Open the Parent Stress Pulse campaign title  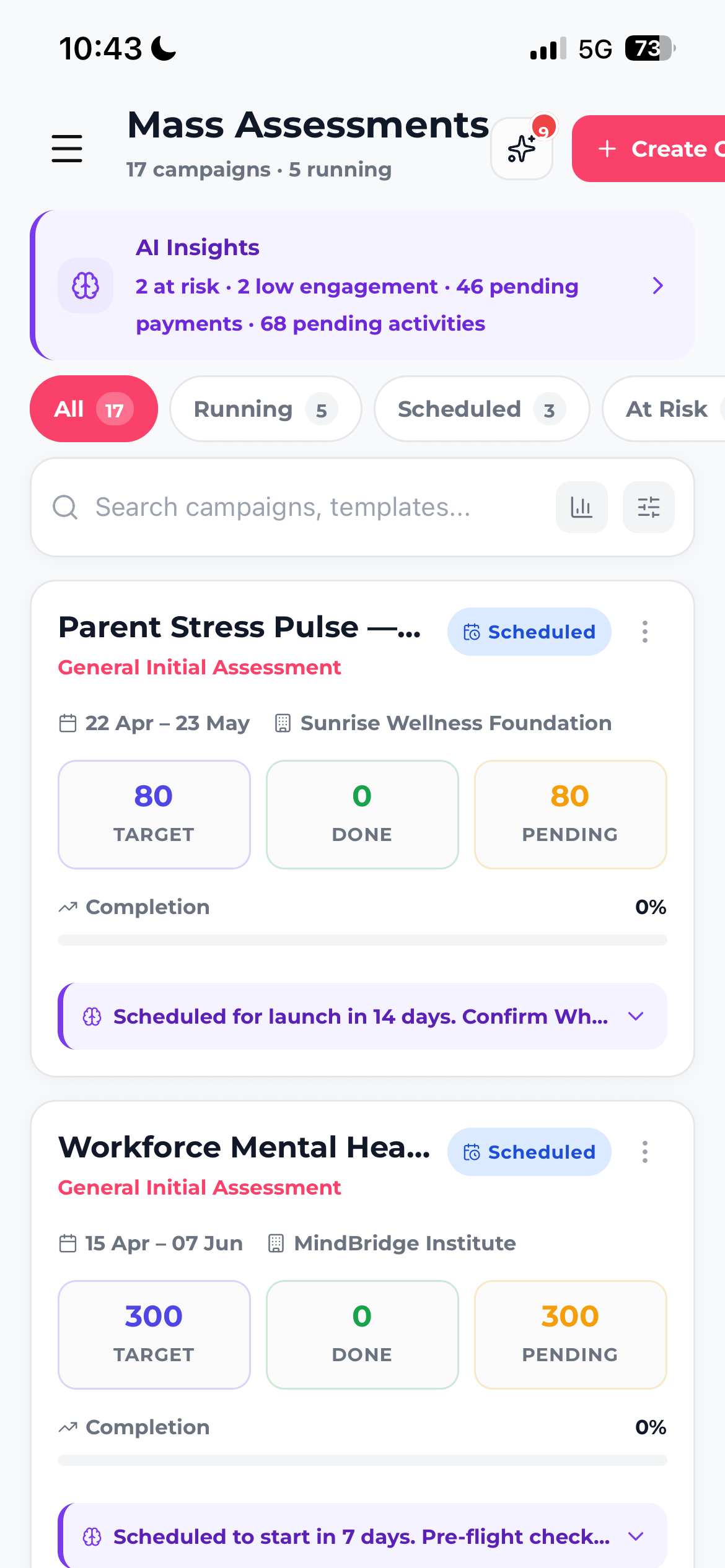(x=240, y=627)
